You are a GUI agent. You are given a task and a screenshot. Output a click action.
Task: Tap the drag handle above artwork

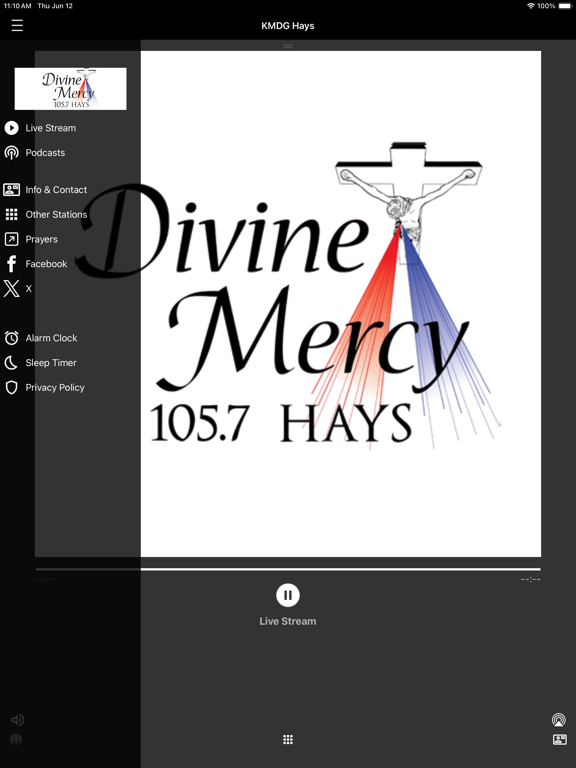point(288,46)
